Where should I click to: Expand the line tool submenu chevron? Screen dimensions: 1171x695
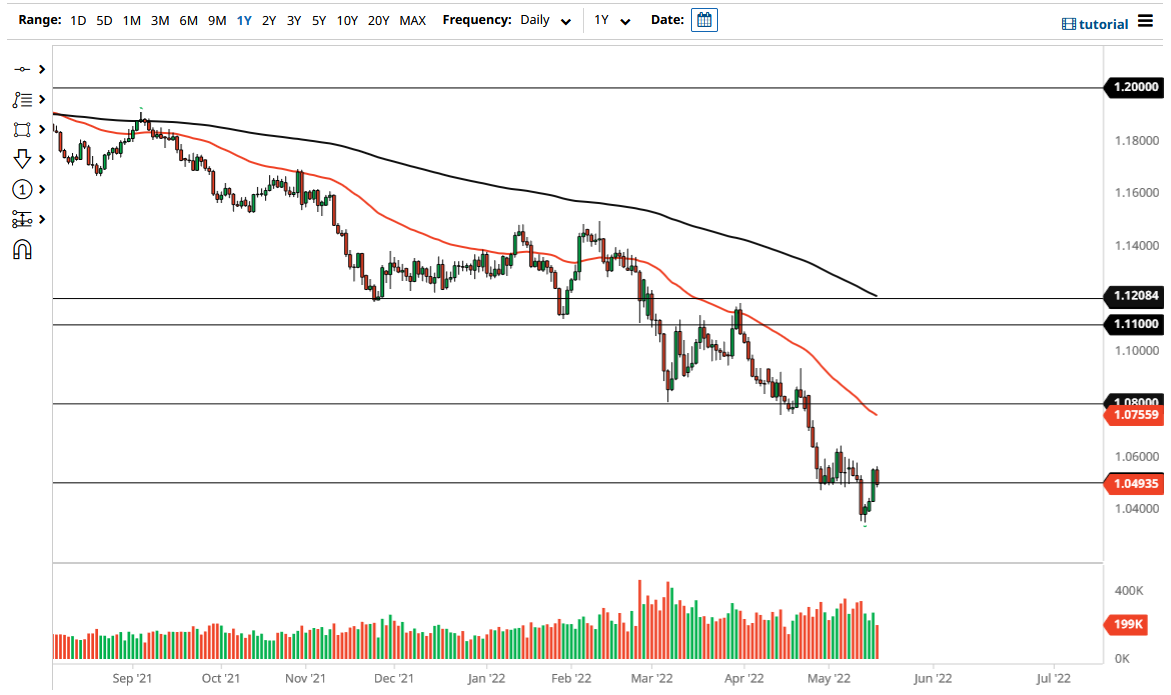(x=42, y=69)
